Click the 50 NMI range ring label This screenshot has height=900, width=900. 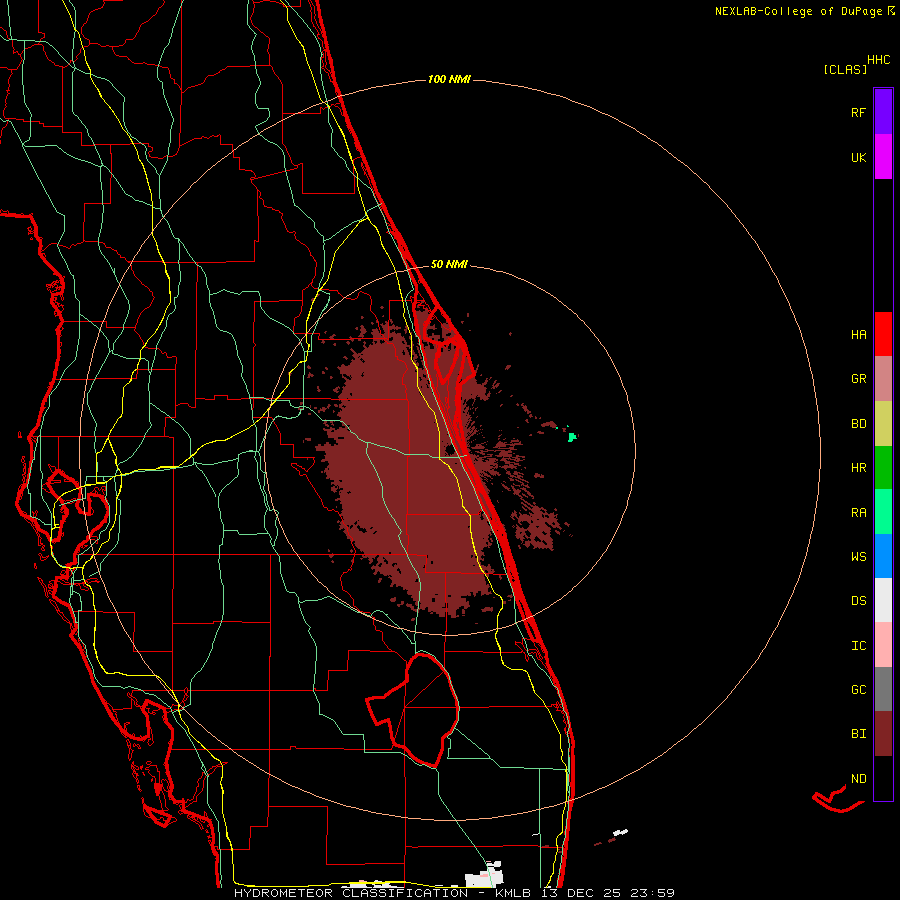coord(449,265)
